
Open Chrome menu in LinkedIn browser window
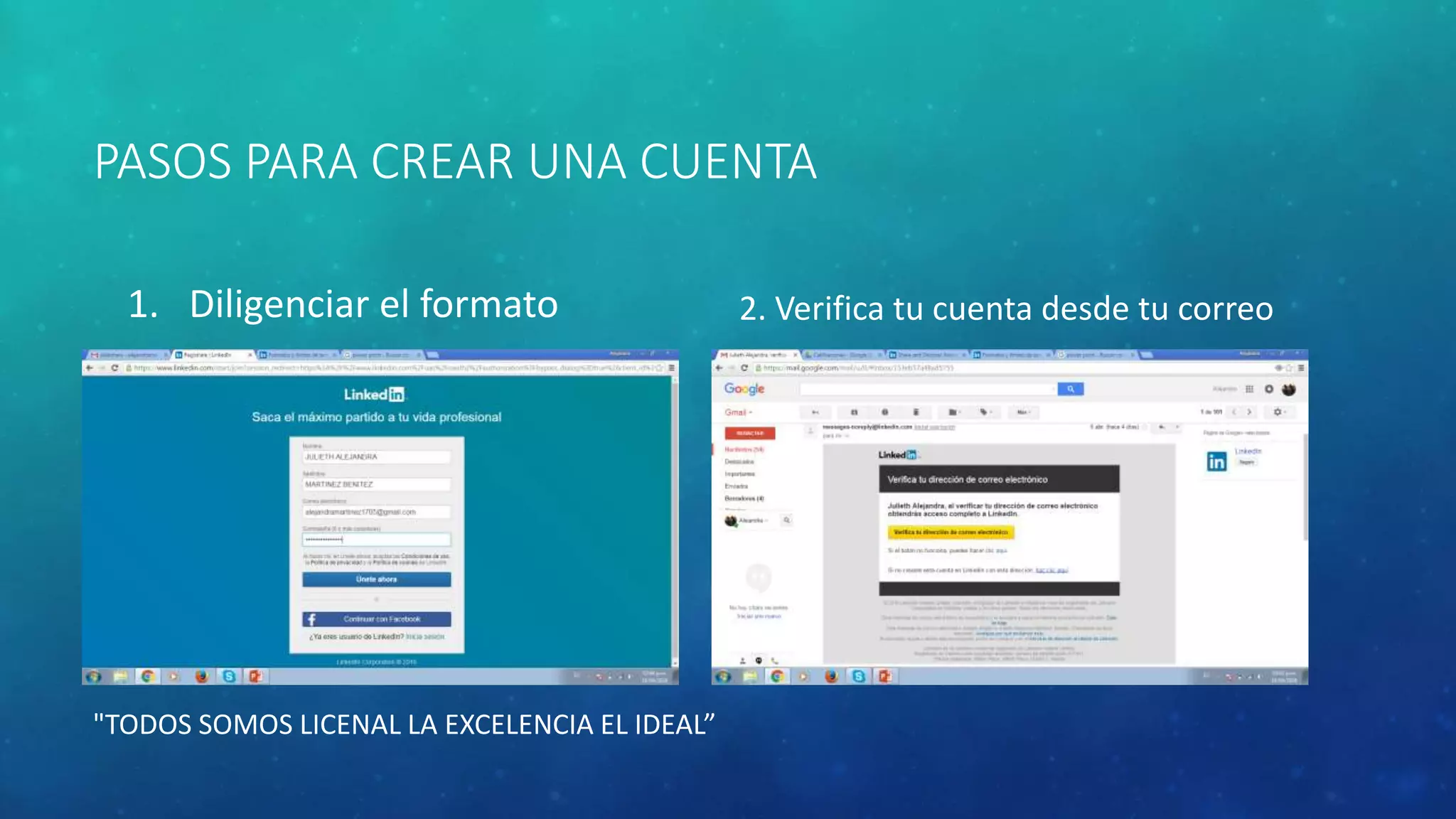point(671,368)
